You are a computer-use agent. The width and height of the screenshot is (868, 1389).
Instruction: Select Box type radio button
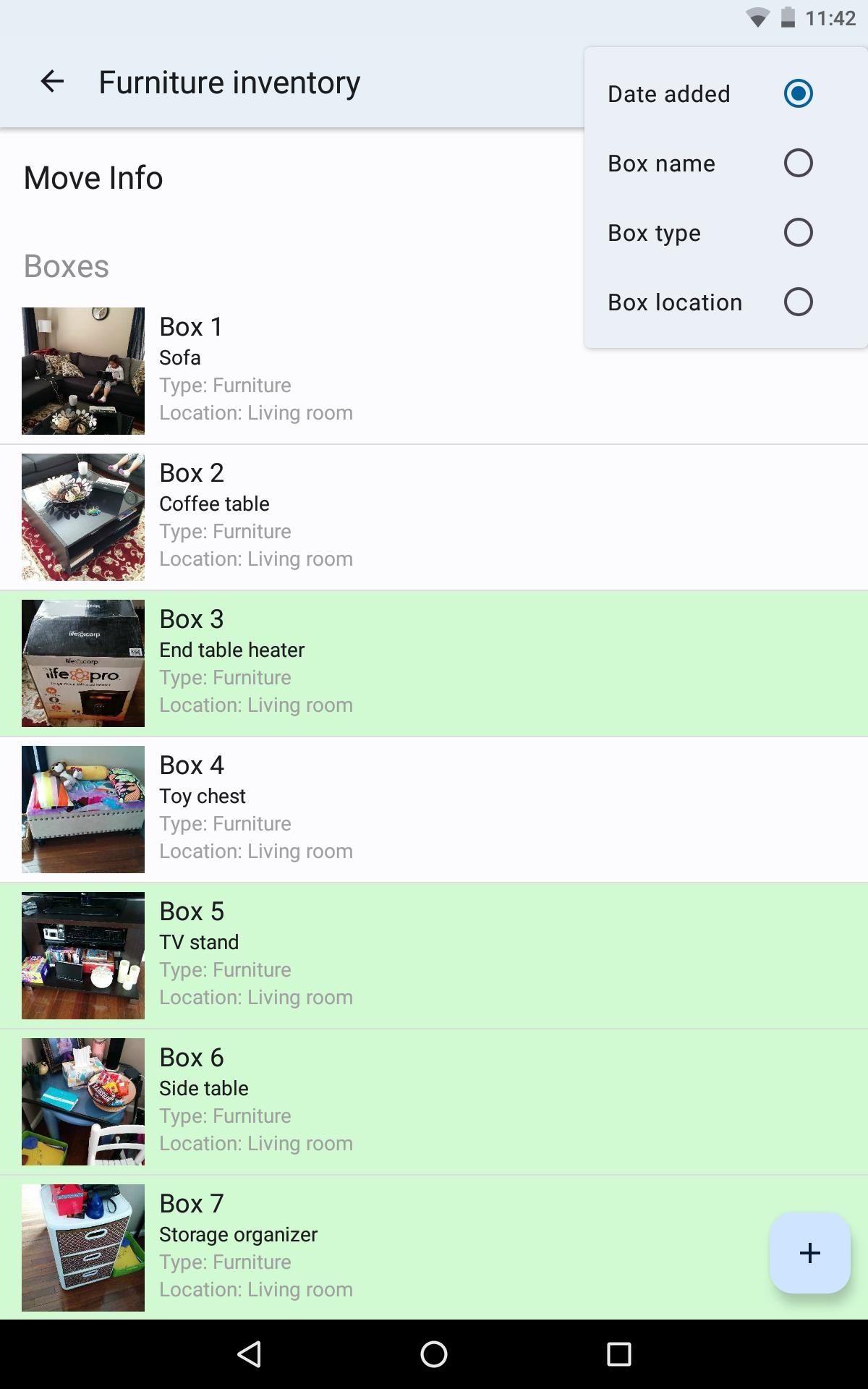(798, 232)
